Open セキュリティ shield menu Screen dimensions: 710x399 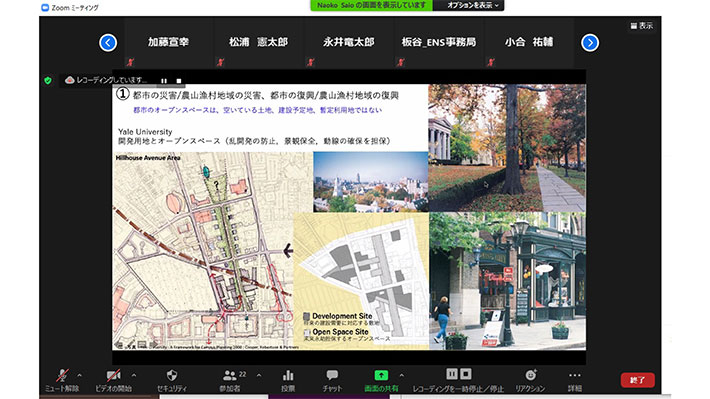[x=172, y=380]
